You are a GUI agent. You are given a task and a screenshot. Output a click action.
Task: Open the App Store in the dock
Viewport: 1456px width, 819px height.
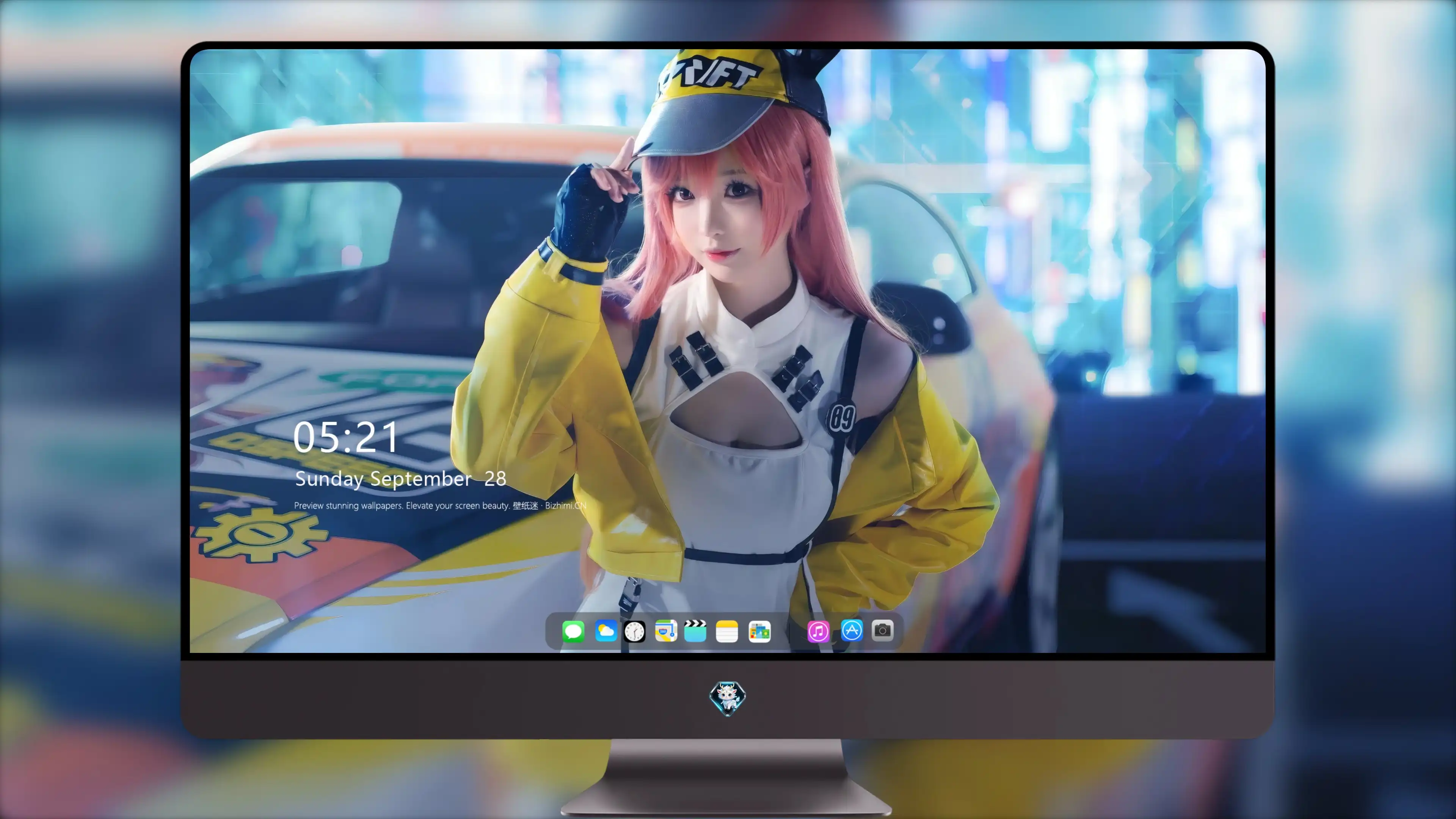(852, 630)
